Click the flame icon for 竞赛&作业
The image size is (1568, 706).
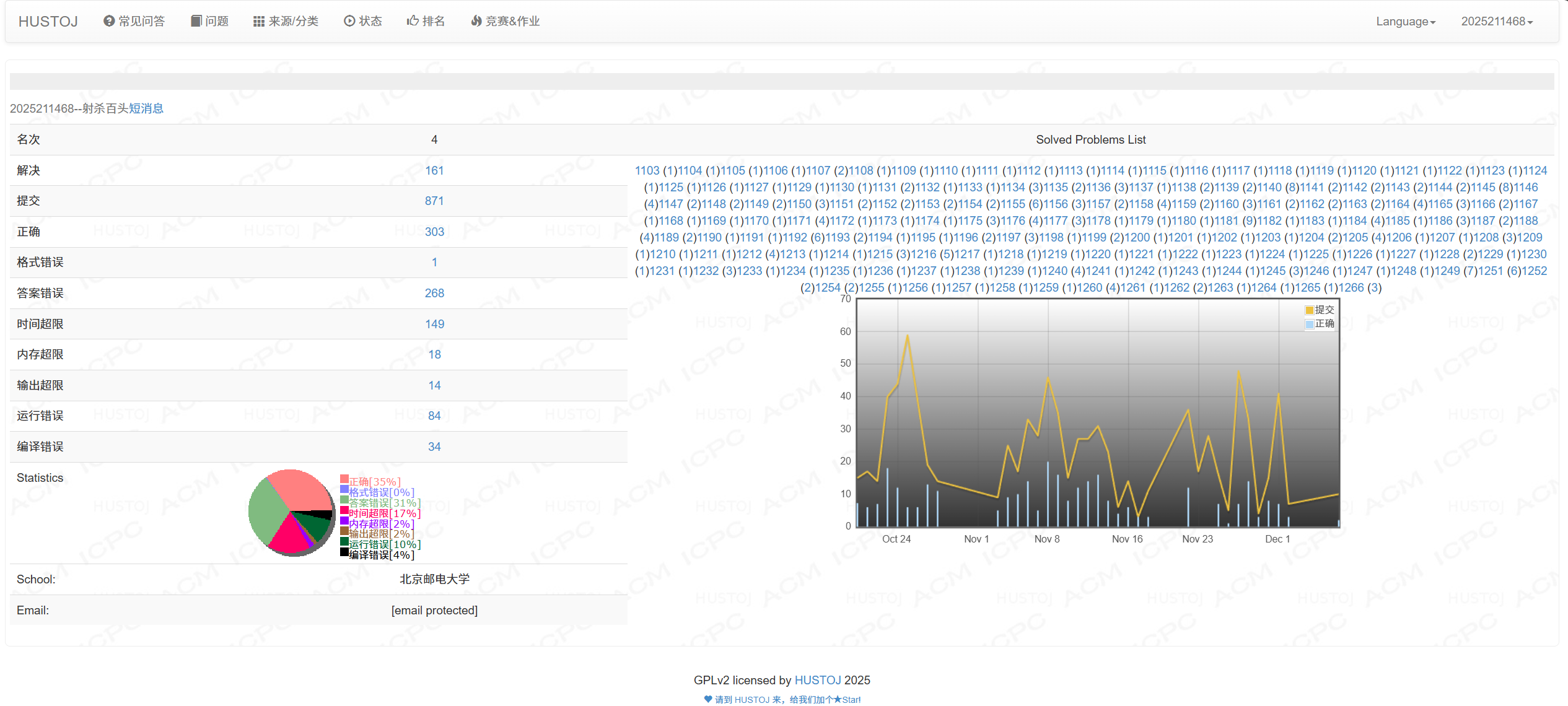pyautogui.click(x=476, y=21)
